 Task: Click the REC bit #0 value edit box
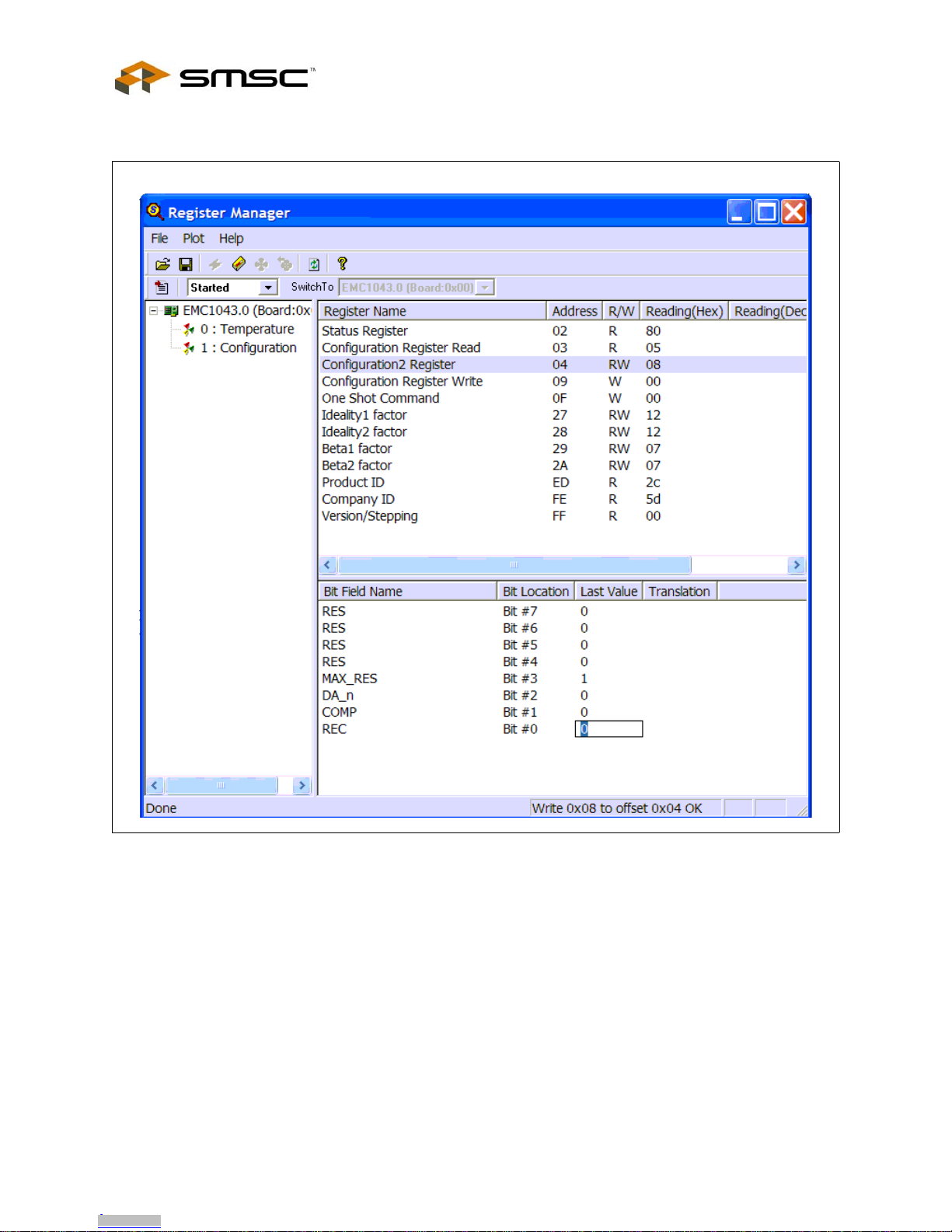click(609, 729)
